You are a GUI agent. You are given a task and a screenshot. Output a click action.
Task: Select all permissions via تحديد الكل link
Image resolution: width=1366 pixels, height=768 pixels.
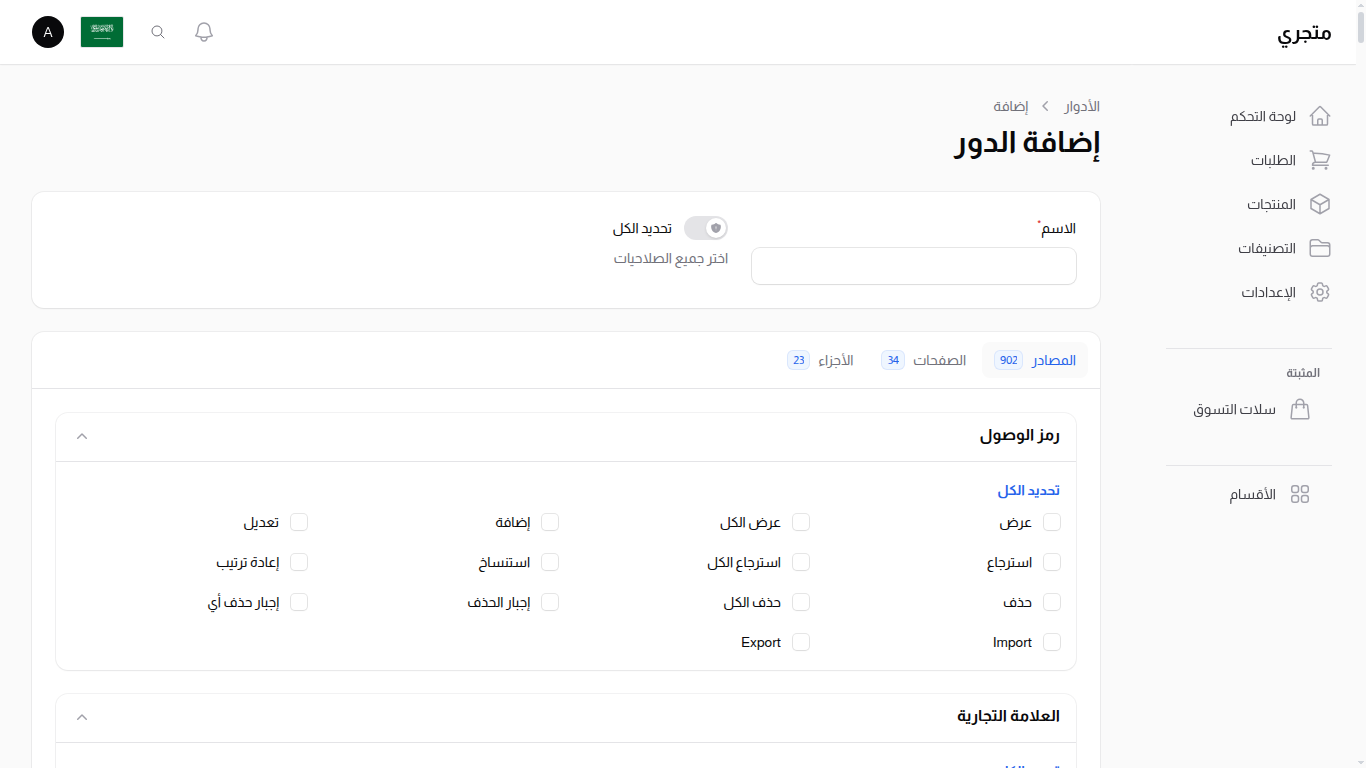tap(1031, 490)
